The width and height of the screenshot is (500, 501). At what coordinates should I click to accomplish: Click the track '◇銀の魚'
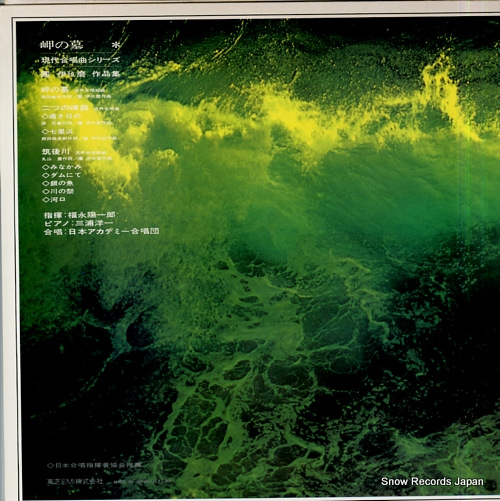(x=58, y=183)
